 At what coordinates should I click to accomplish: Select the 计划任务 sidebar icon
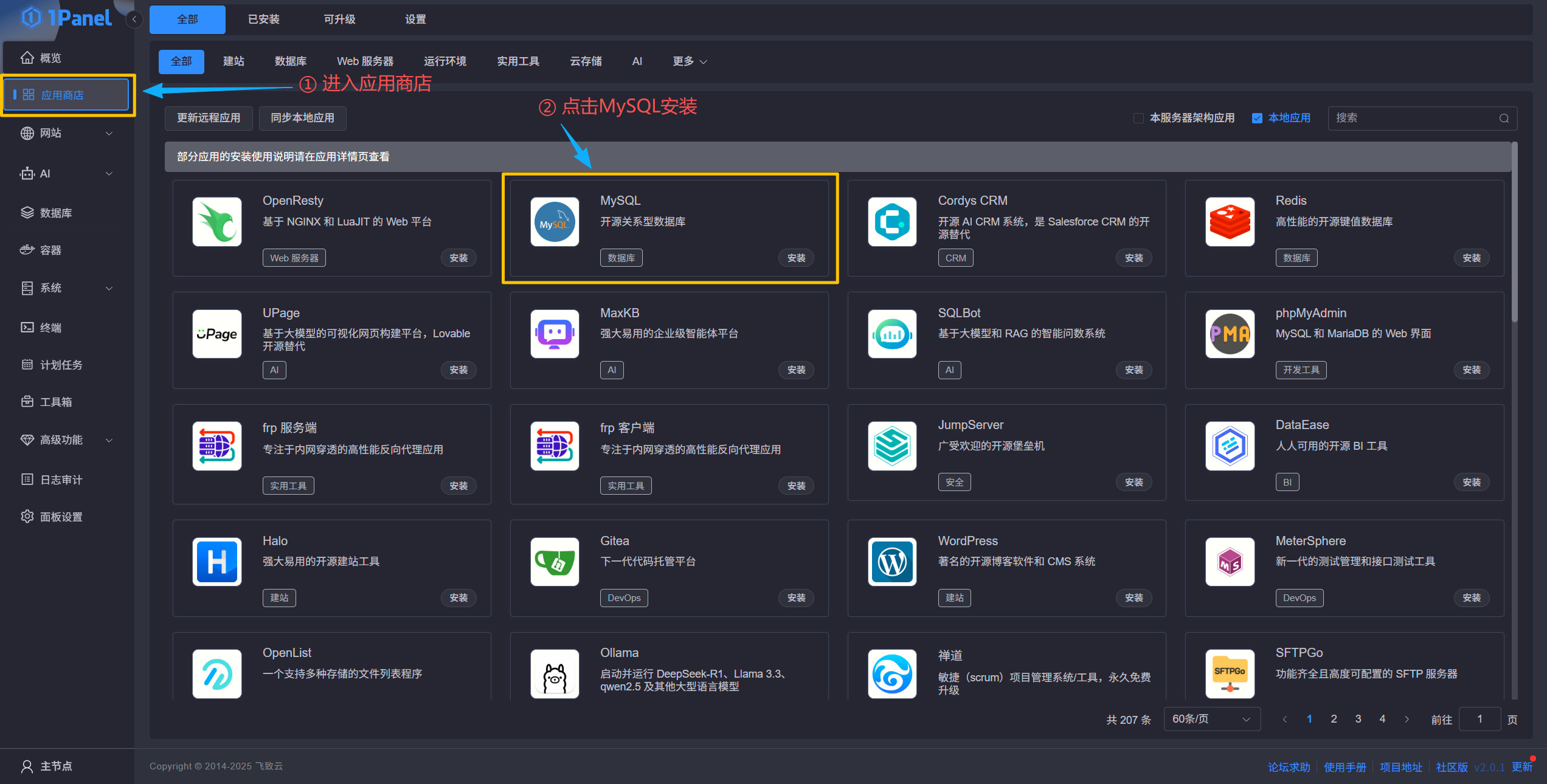tap(27, 365)
